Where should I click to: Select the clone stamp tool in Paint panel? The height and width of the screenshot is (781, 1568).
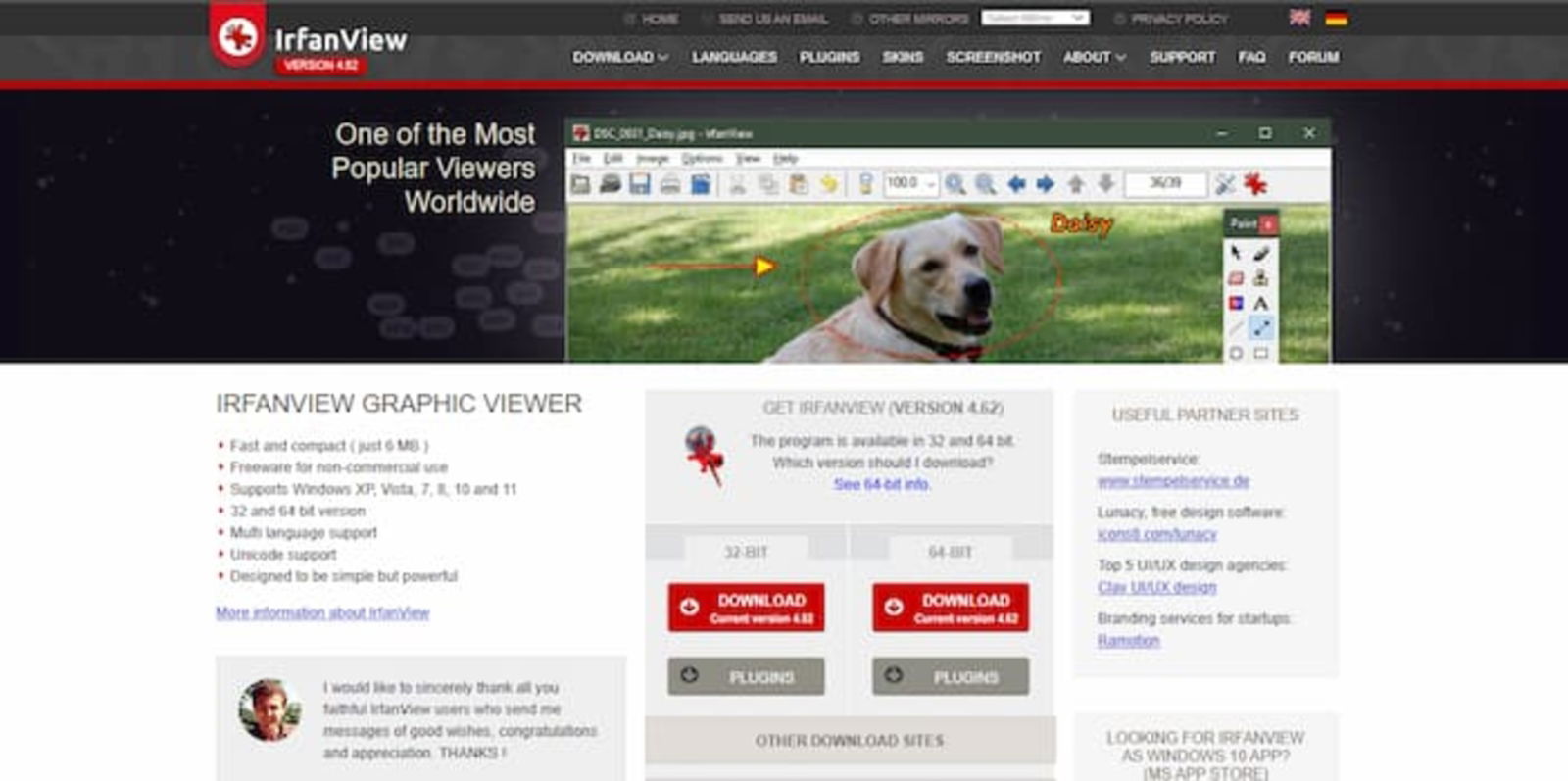coord(1261,278)
